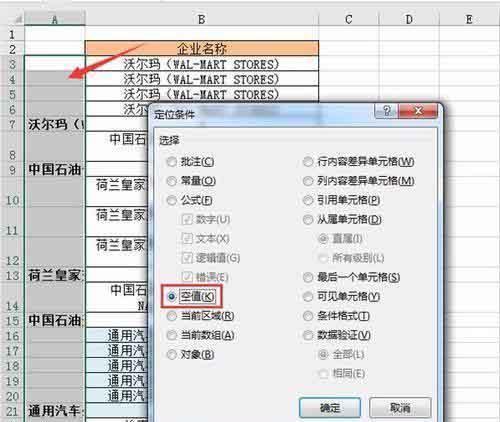This screenshot has width=500, height=422.
Task: Close the 定位条件 dialog
Action: click(x=418, y=111)
